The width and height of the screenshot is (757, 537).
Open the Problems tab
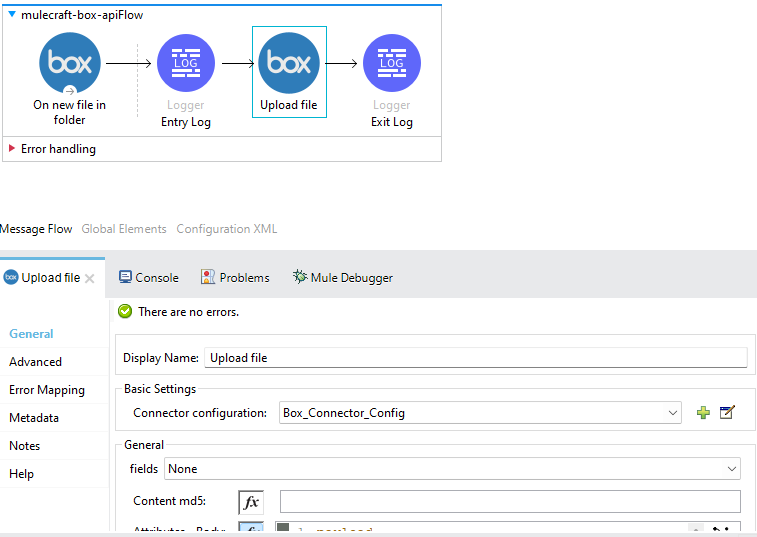click(x=235, y=278)
